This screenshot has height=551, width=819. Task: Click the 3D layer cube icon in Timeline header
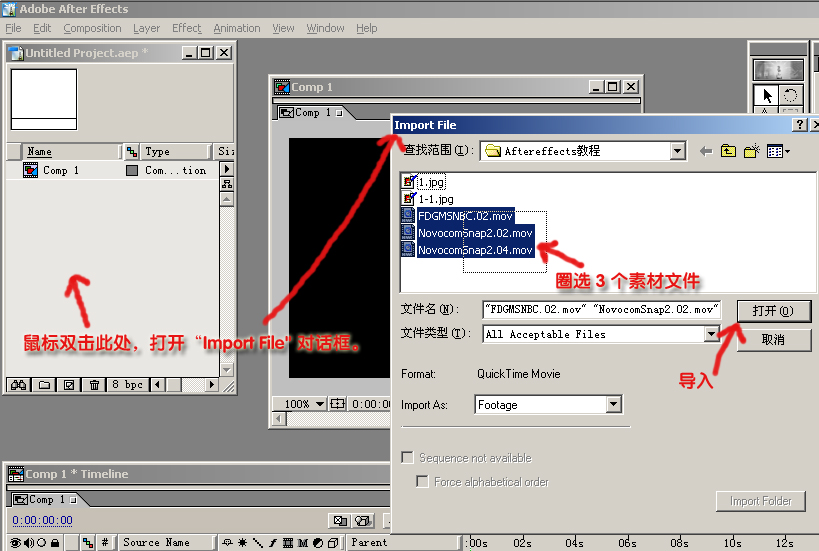point(333,543)
